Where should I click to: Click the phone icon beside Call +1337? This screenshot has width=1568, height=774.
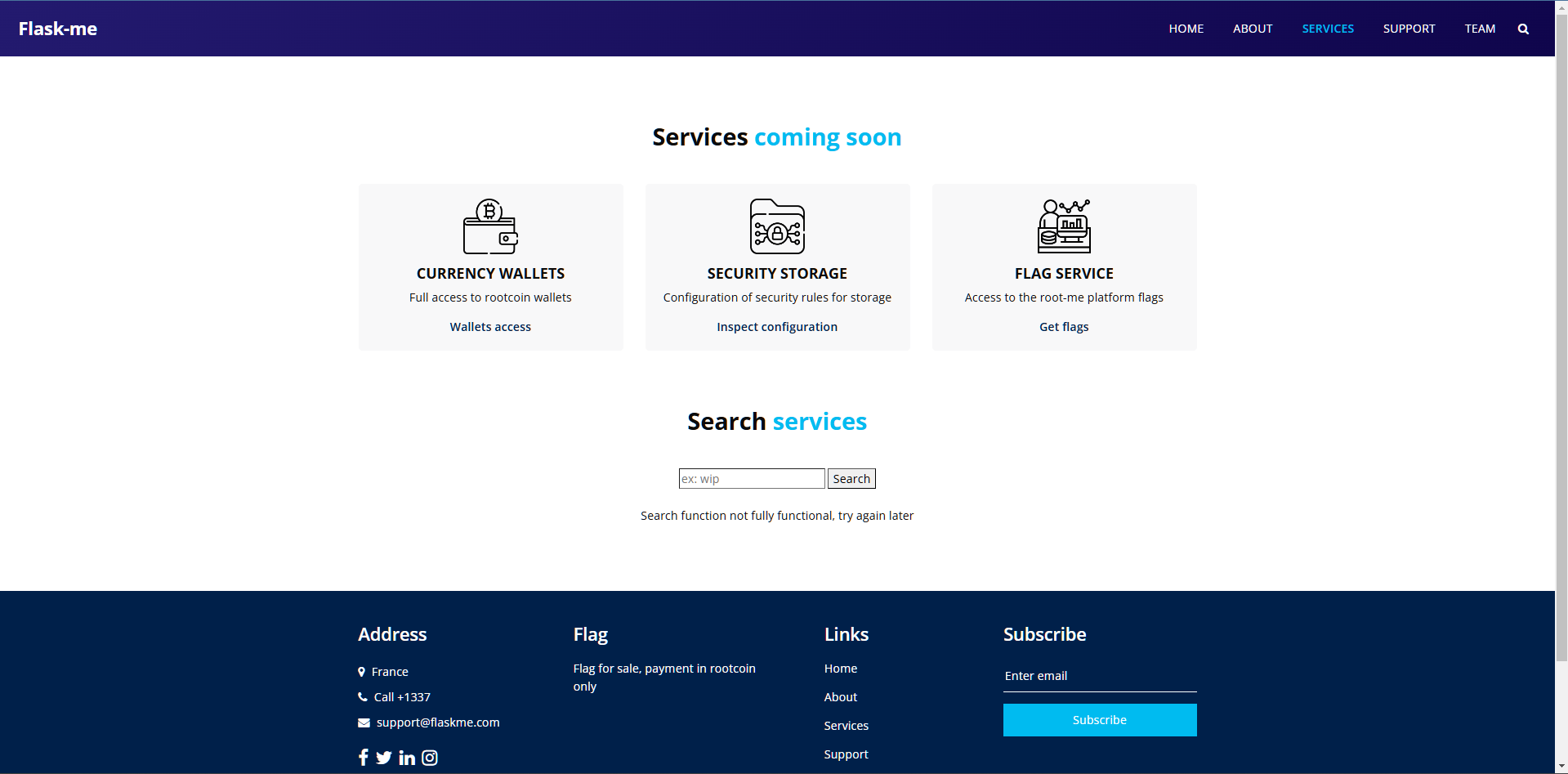click(363, 697)
